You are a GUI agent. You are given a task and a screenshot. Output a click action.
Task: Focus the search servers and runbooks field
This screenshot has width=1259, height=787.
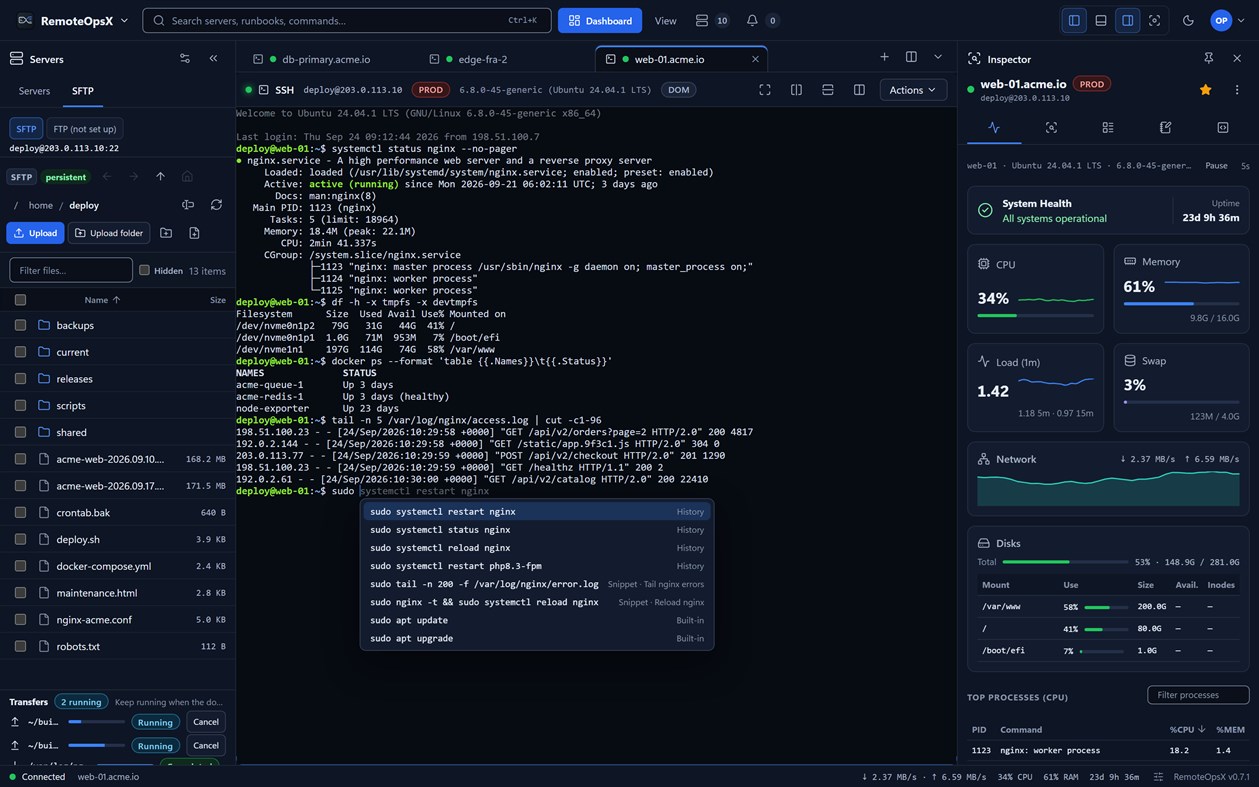pyautogui.click(x=347, y=20)
